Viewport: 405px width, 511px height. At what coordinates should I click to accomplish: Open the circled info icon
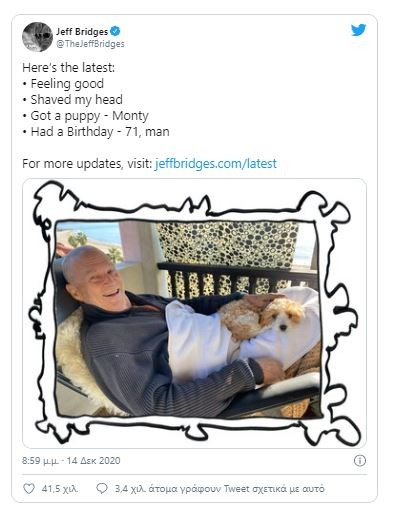pos(360,461)
